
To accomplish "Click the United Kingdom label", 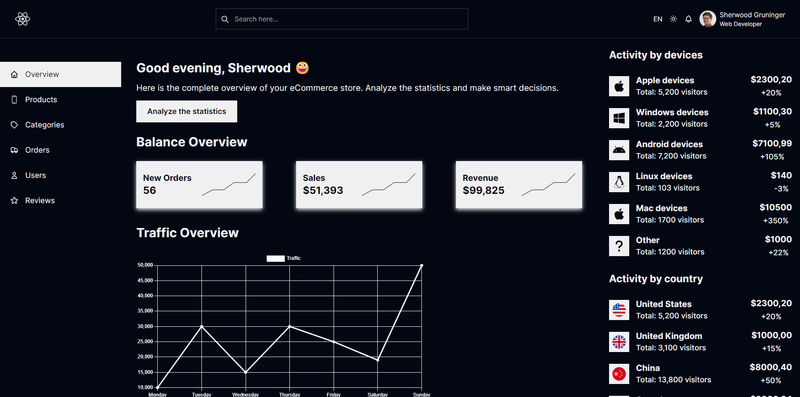I will (669, 336).
